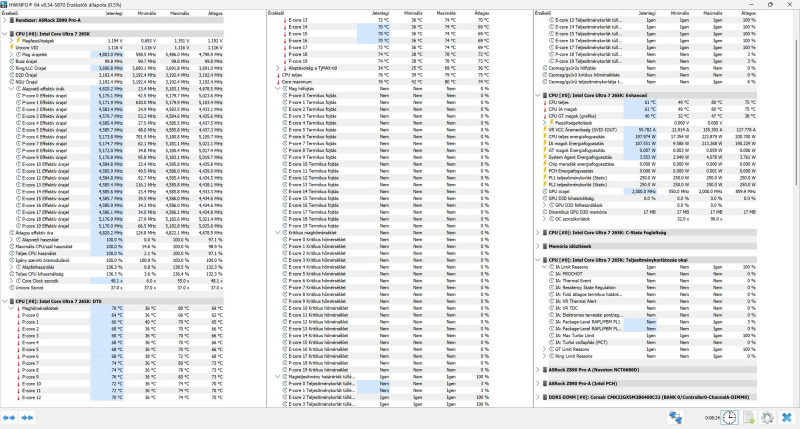Click the lightning icon beside Uncore VID
Viewport: 800px width, 429px height.
(11, 47)
